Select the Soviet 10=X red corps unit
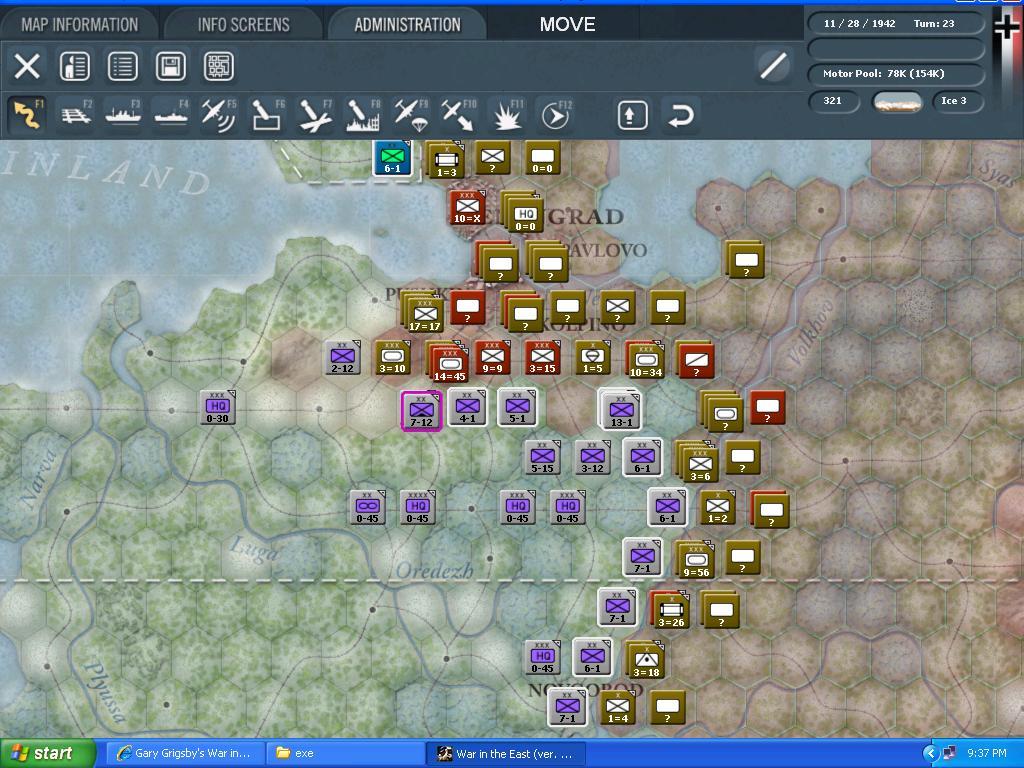The width and height of the screenshot is (1024, 768). click(x=468, y=208)
